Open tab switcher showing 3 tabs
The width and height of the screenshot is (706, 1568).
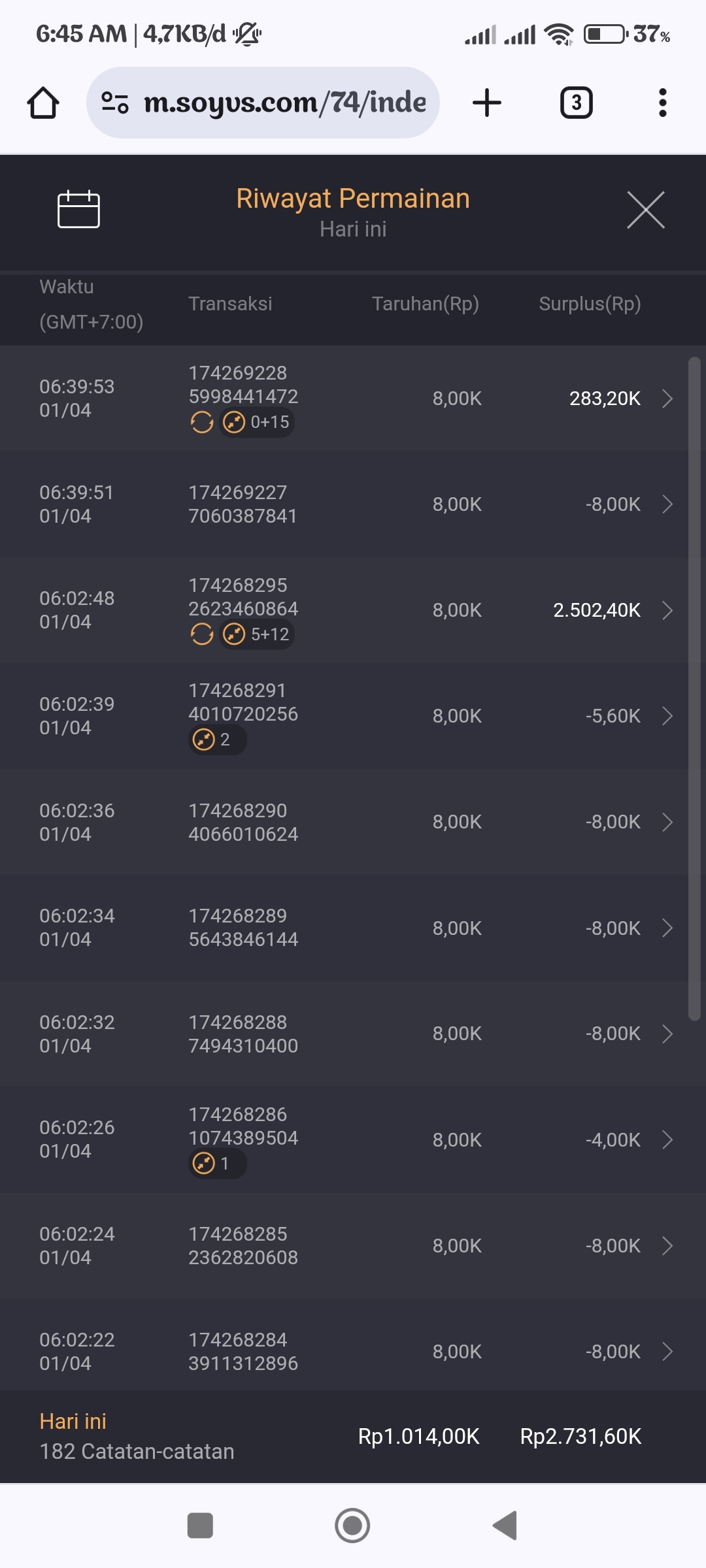[576, 103]
